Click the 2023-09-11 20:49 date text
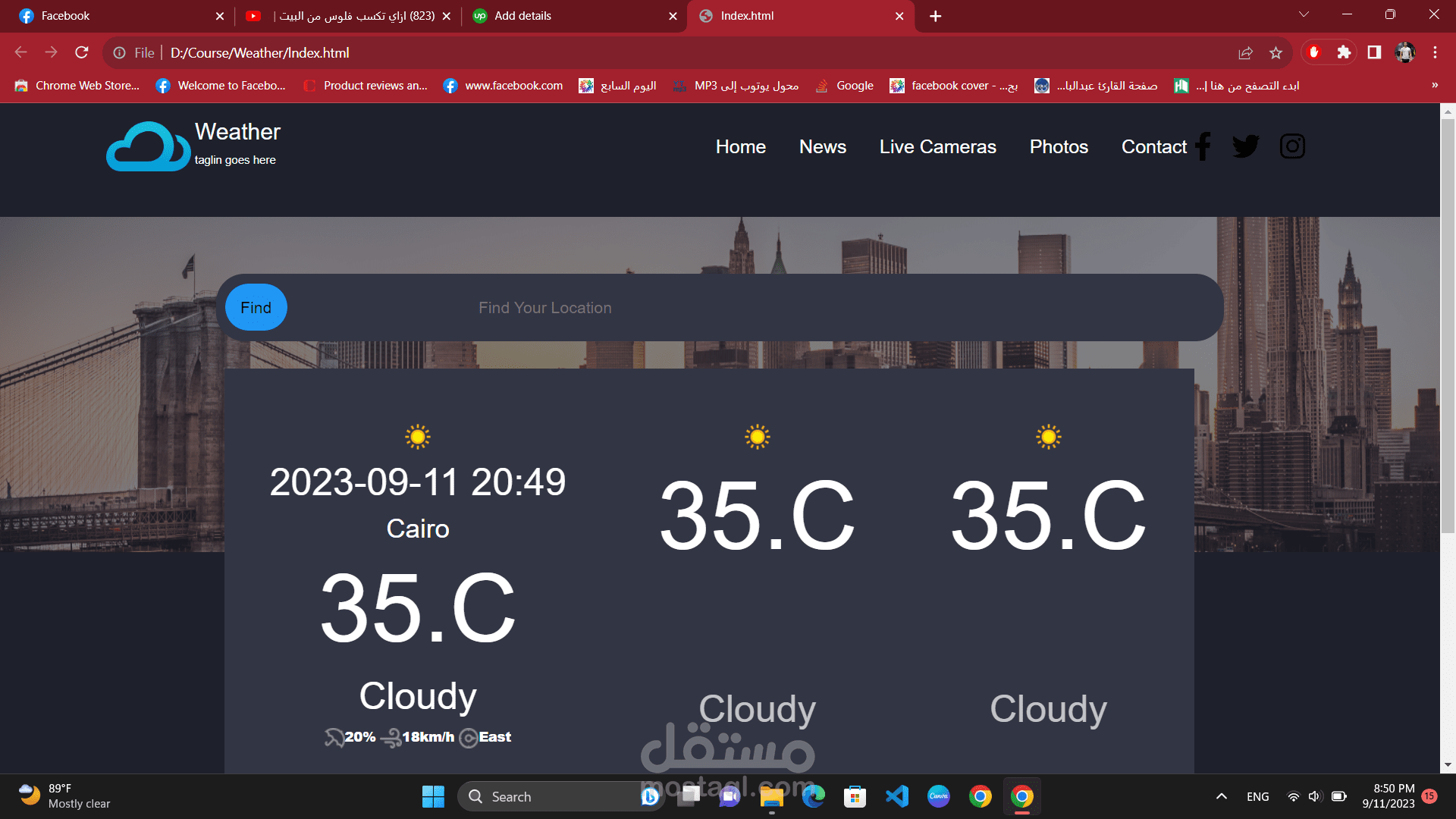This screenshot has width=1456, height=819. point(418,482)
